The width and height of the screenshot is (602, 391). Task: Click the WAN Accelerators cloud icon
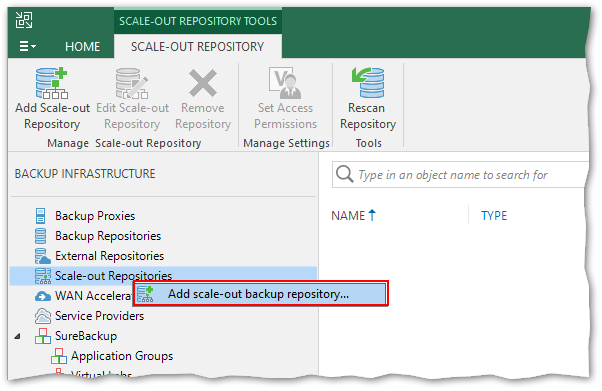click(42, 296)
